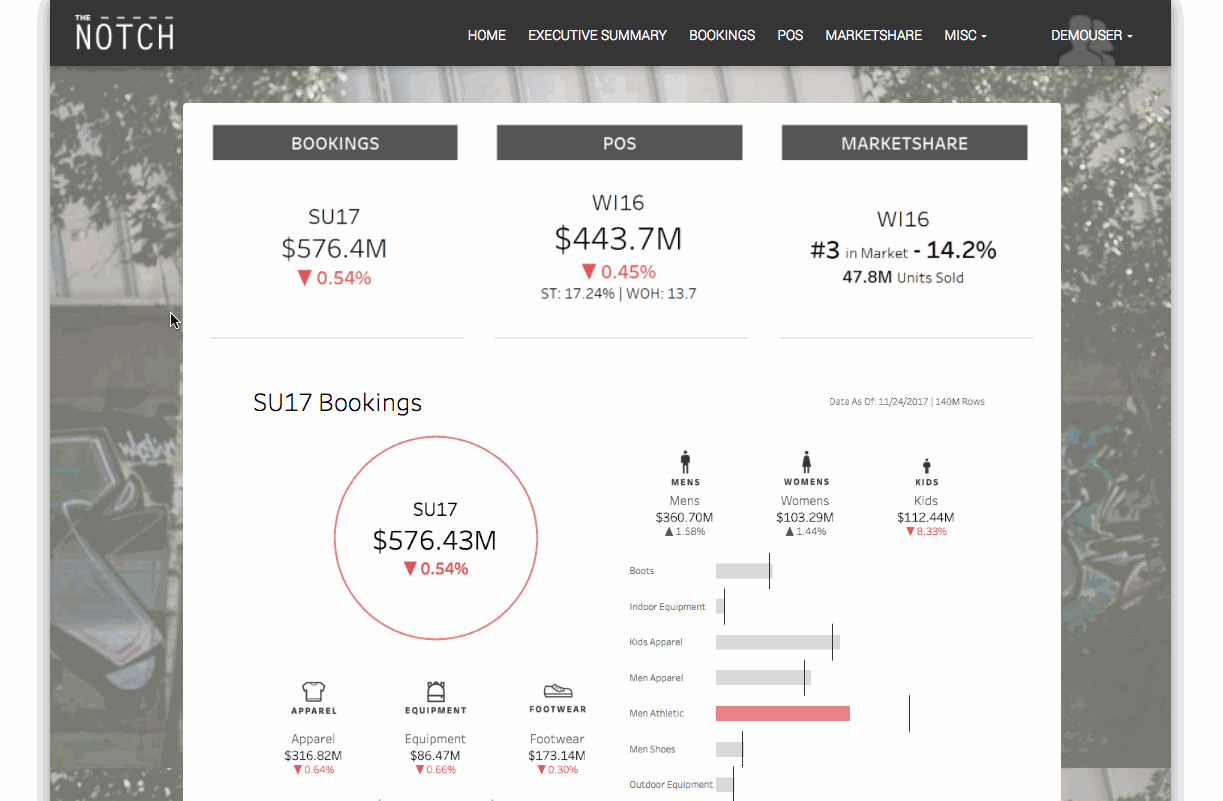
Task: Click The Notch logo
Action: [x=123, y=33]
